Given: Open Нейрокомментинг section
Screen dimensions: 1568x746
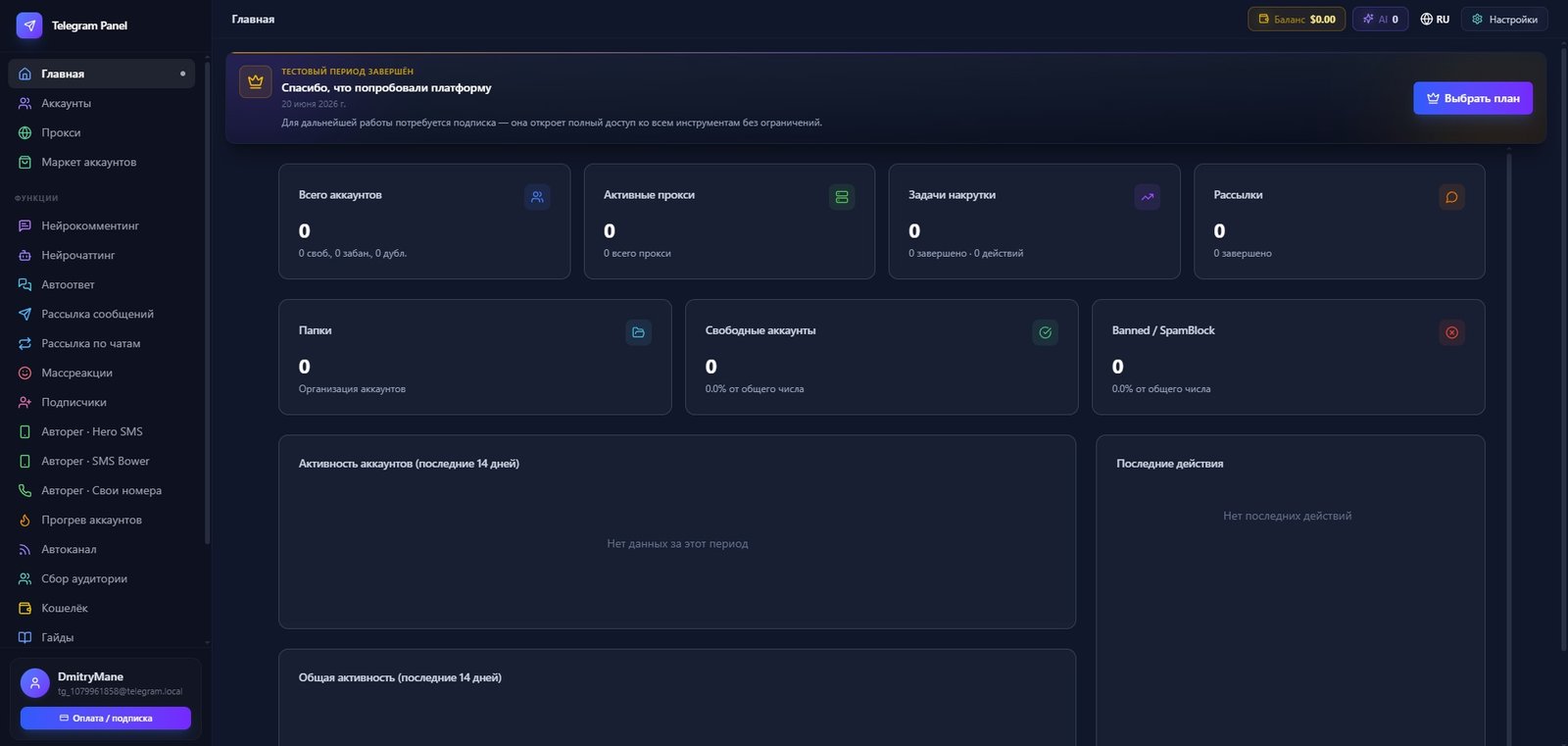Looking at the screenshot, I should [102, 225].
